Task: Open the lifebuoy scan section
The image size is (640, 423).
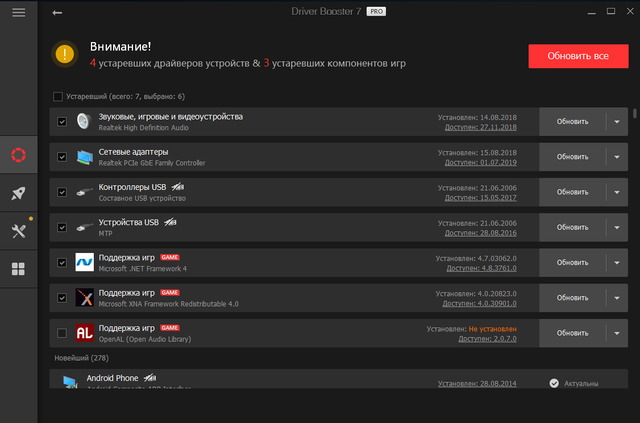Action: point(18,155)
